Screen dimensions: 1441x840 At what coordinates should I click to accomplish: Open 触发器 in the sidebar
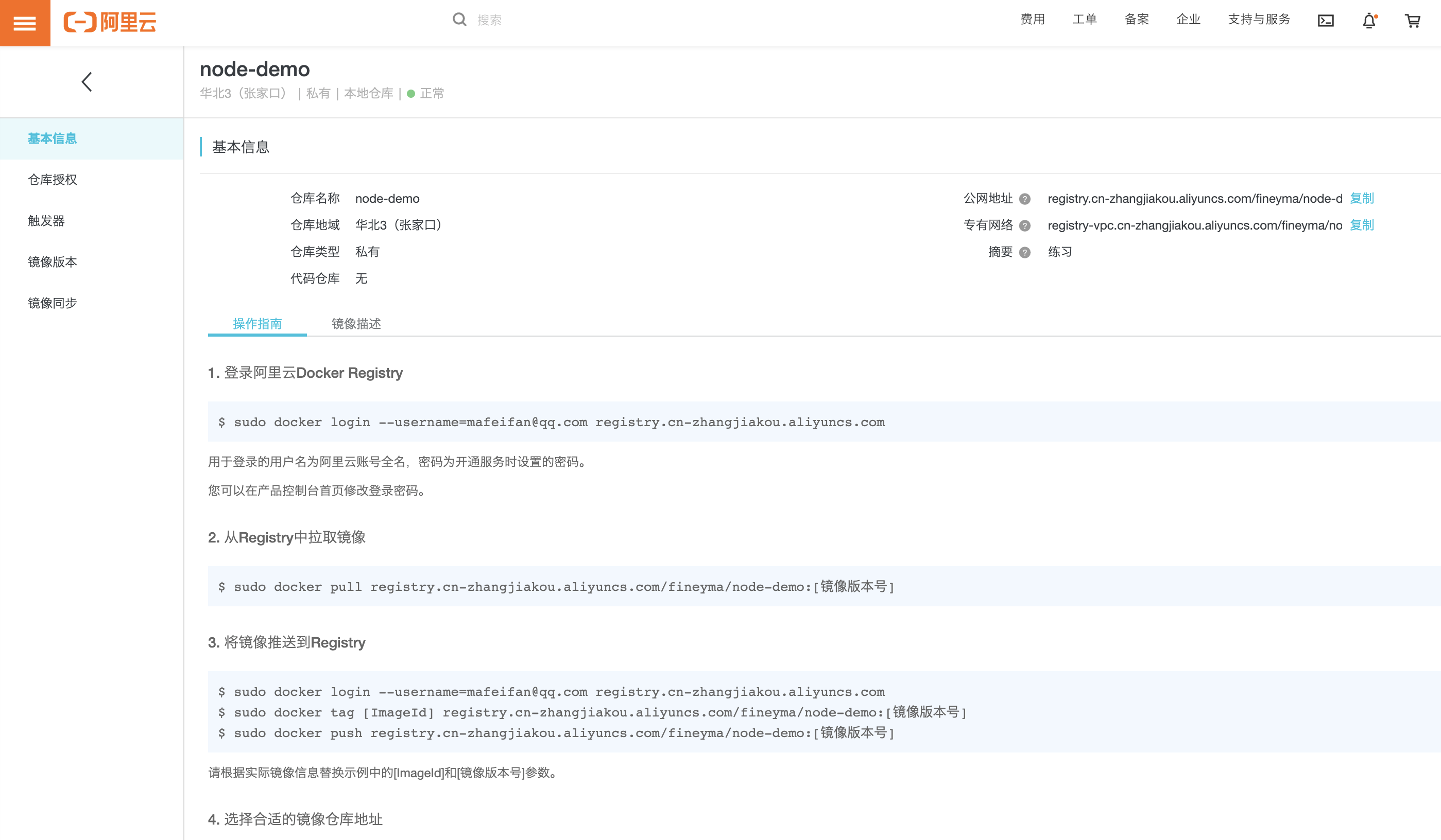[x=46, y=221]
